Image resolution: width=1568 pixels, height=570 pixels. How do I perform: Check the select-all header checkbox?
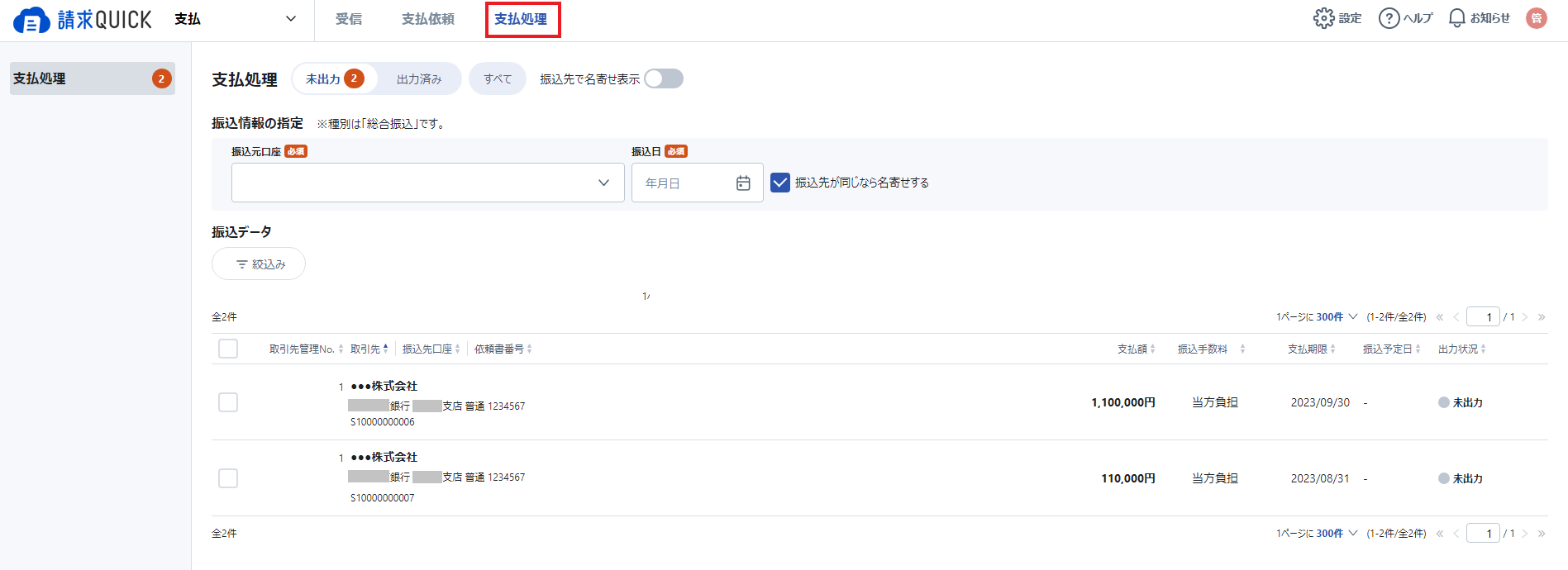(228, 349)
